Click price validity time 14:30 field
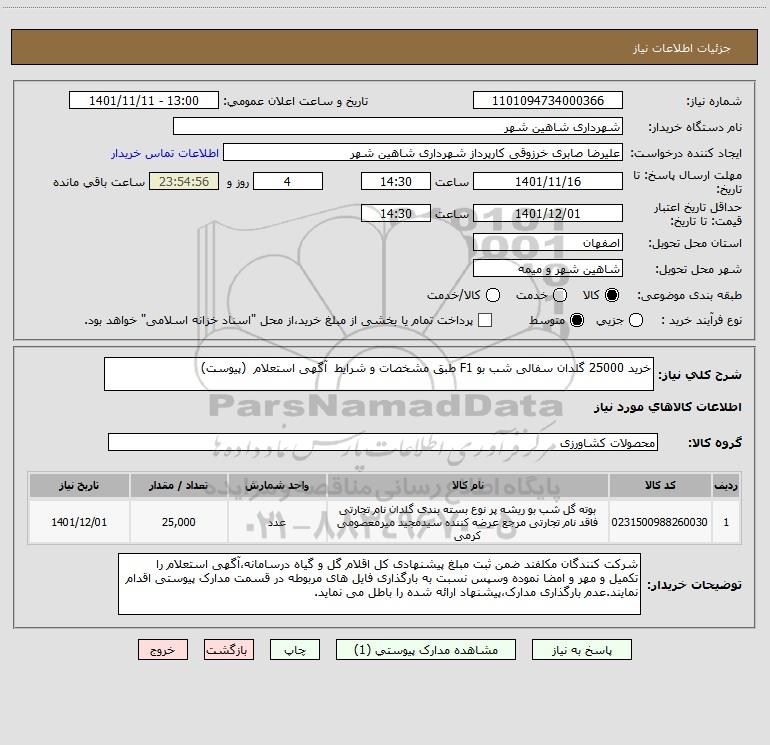 pyautogui.click(x=396, y=214)
